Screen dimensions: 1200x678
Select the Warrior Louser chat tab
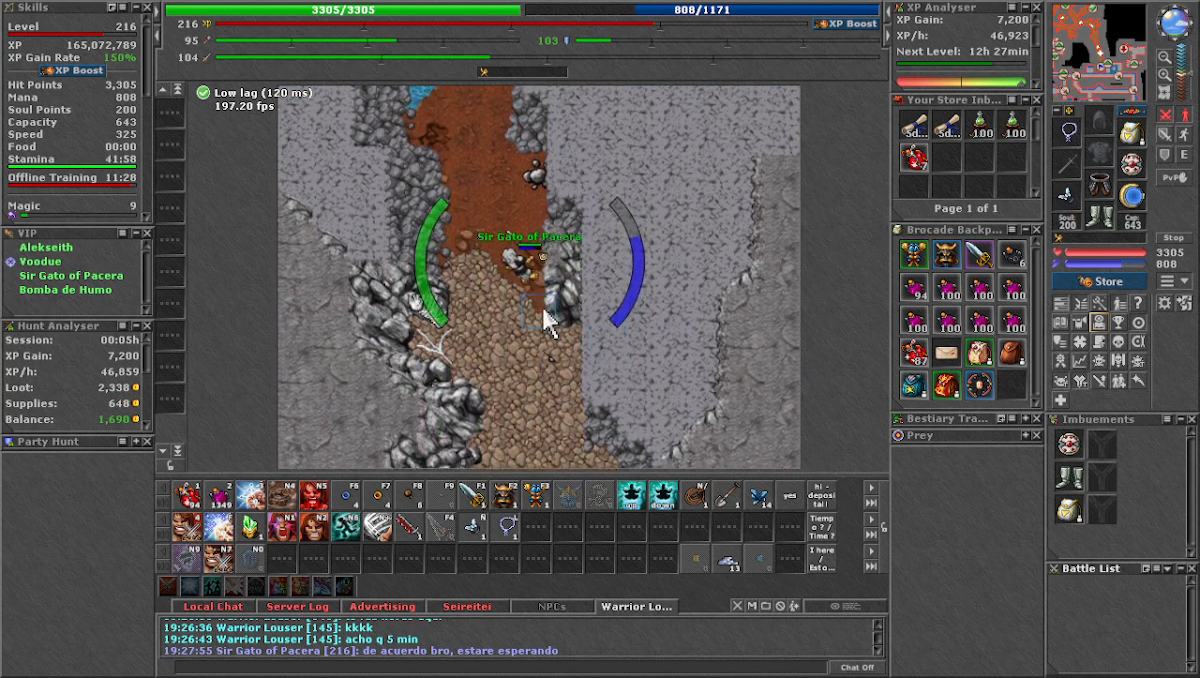(x=636, y=606)
